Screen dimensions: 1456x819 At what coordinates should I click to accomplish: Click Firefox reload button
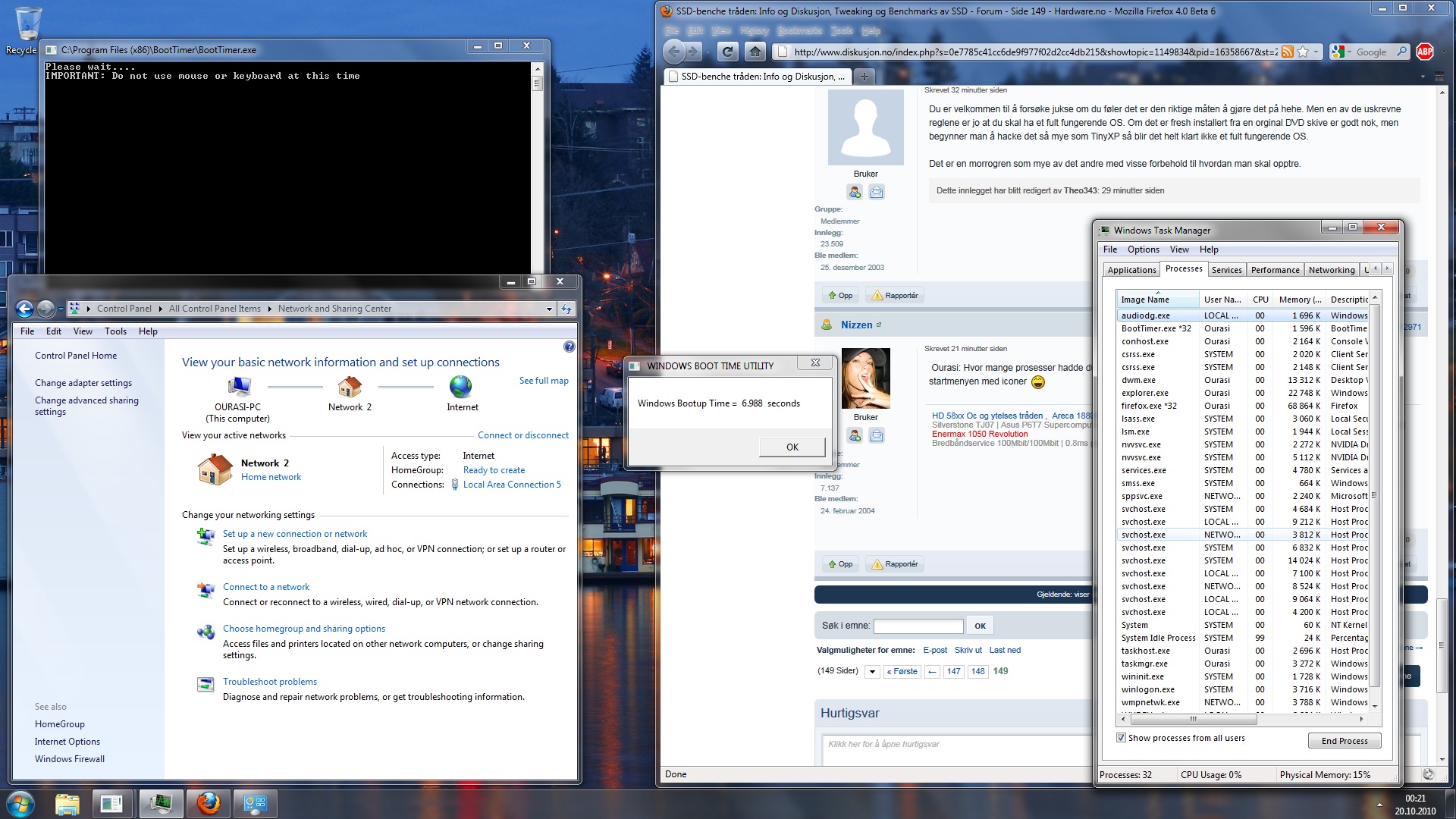(x=727, y=52)
